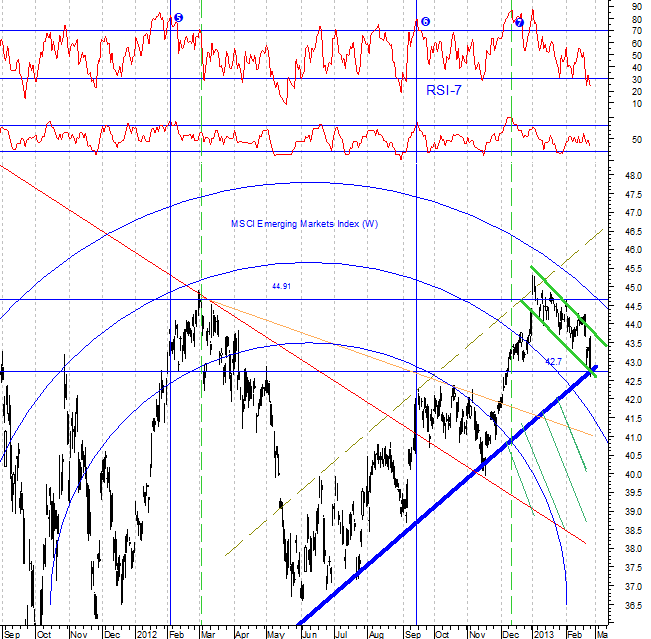Click the 38.5 price axis label
Viewport: 651px width, 639px height.
click(x=633, y=531)
